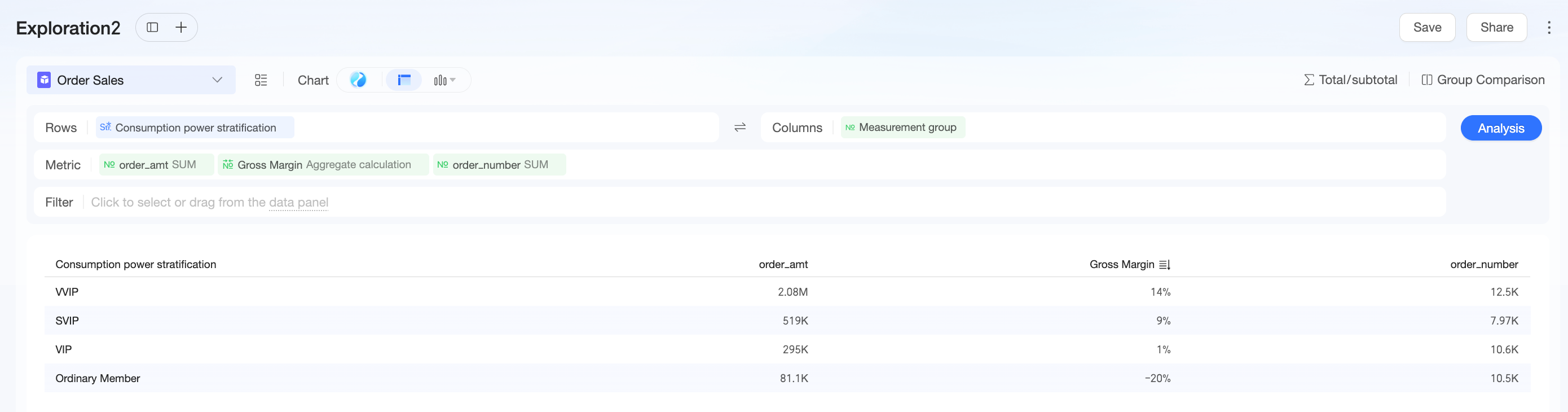Select the VIP row label
Image resolution: width=1568 pixels, height=412 pixels.
click(x=63, y=349)
